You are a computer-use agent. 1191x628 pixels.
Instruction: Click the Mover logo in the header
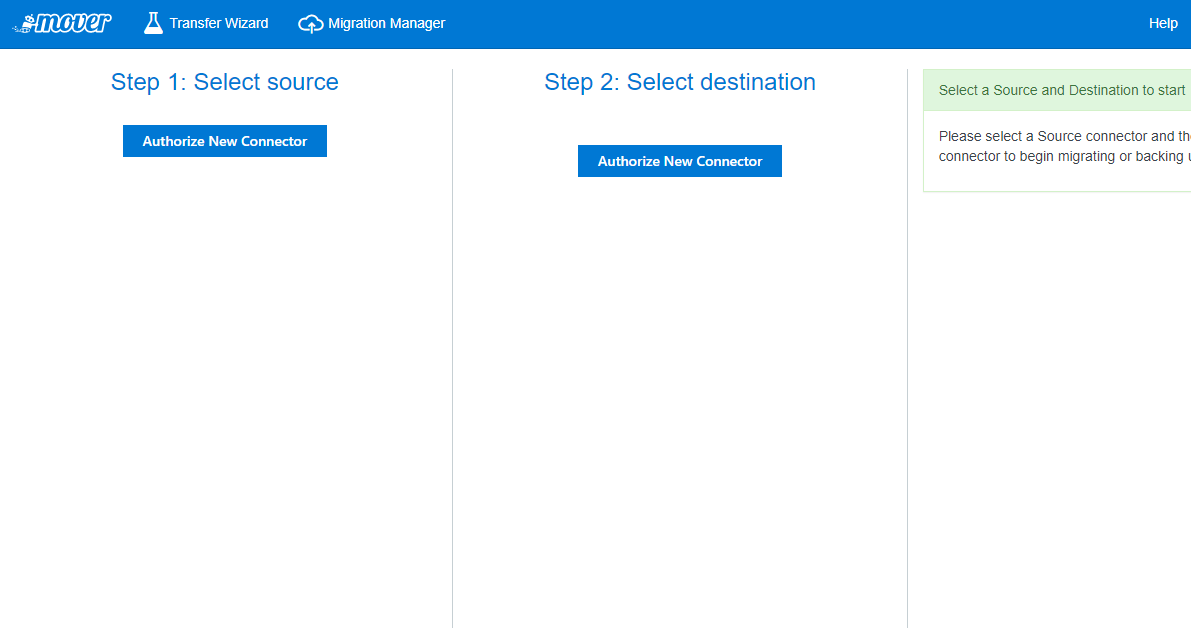(x=62, y=23)
